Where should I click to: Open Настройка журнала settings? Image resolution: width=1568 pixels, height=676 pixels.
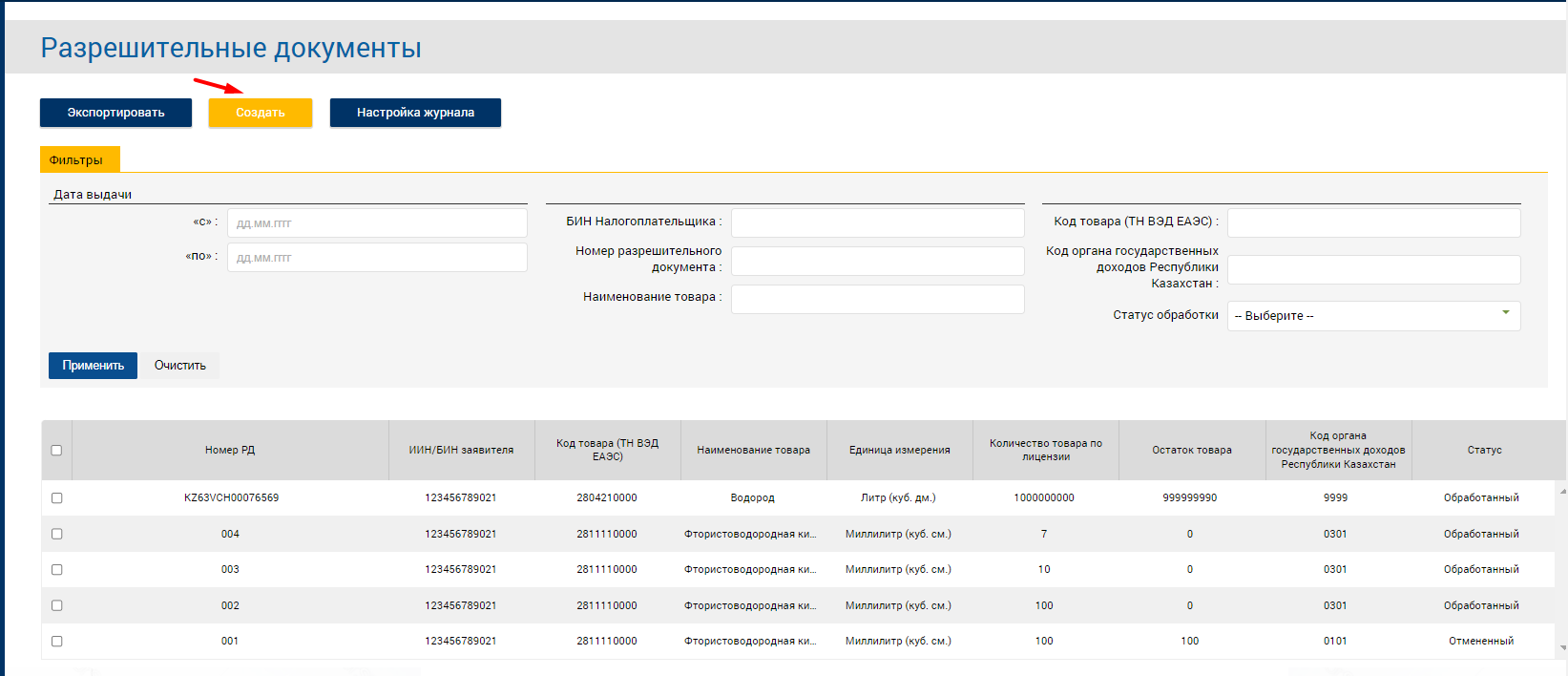[x=415, y=113]
